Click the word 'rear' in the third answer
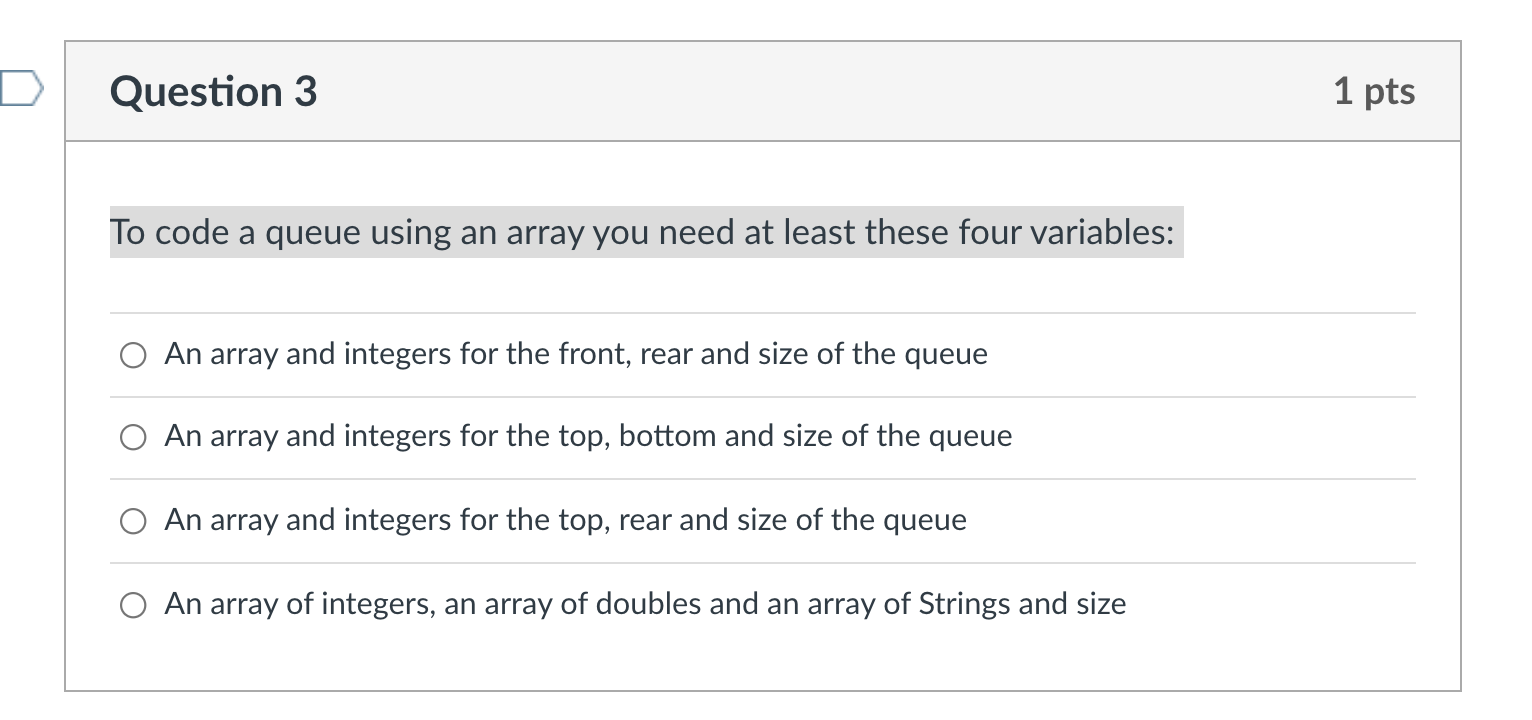 [x=644, y=520]
